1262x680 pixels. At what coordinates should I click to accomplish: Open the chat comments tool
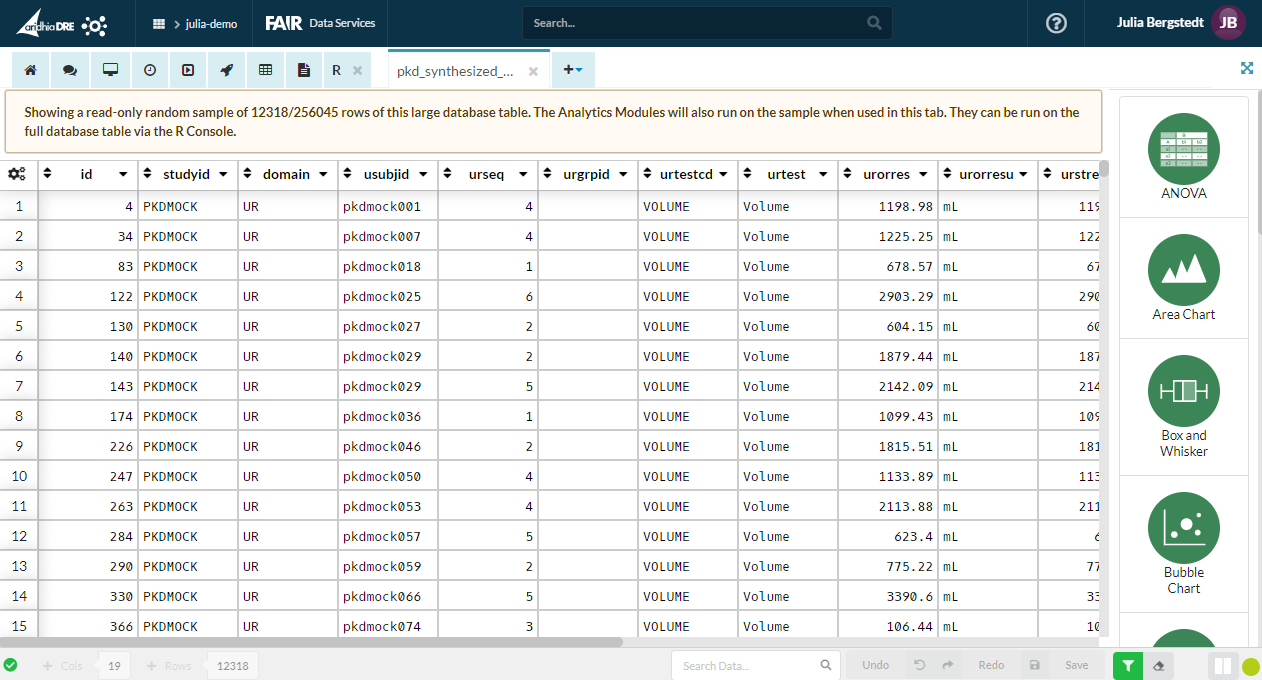pyautogui.click(x=69, y=70)
